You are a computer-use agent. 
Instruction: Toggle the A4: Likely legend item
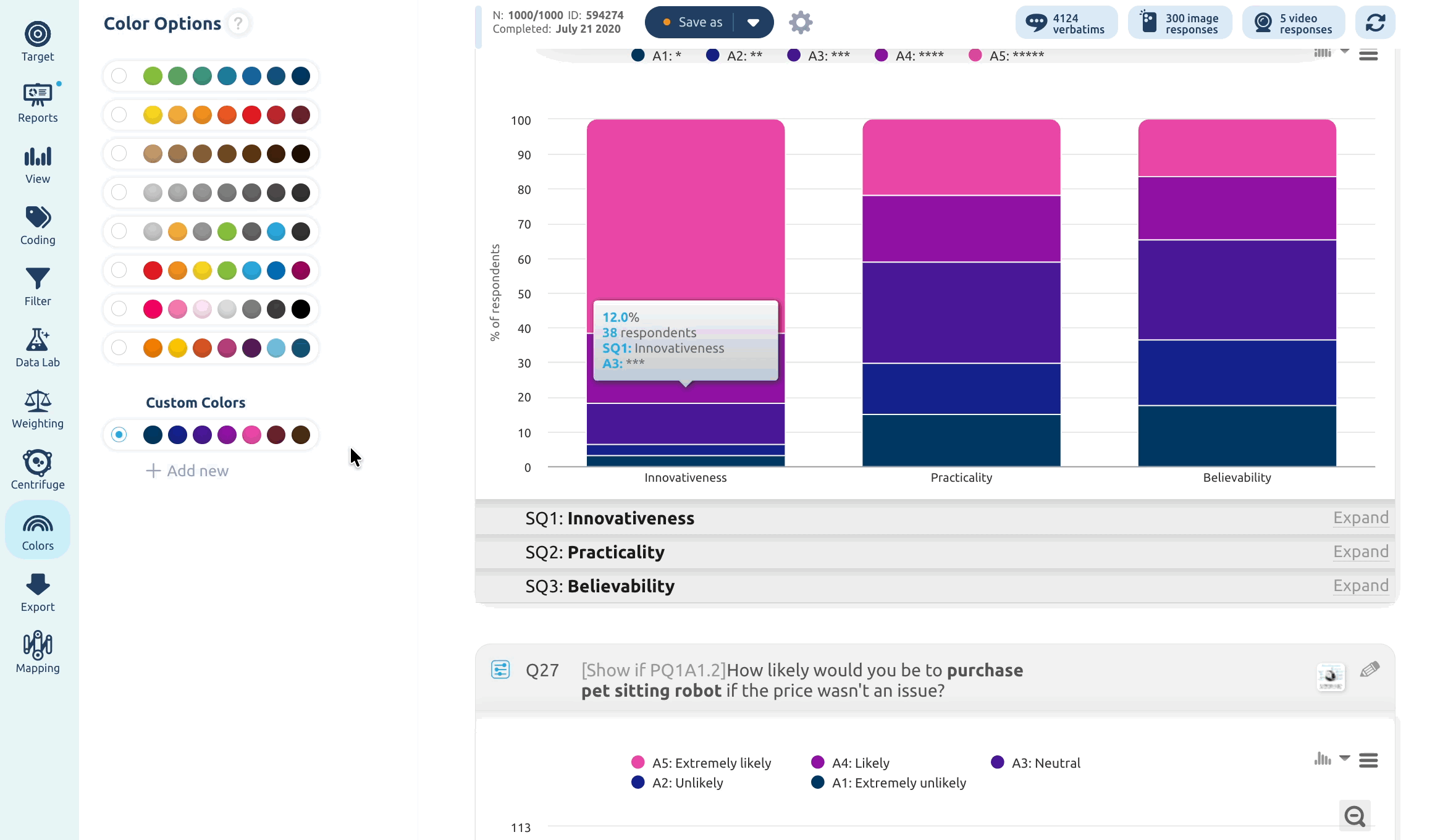[850, 763]
